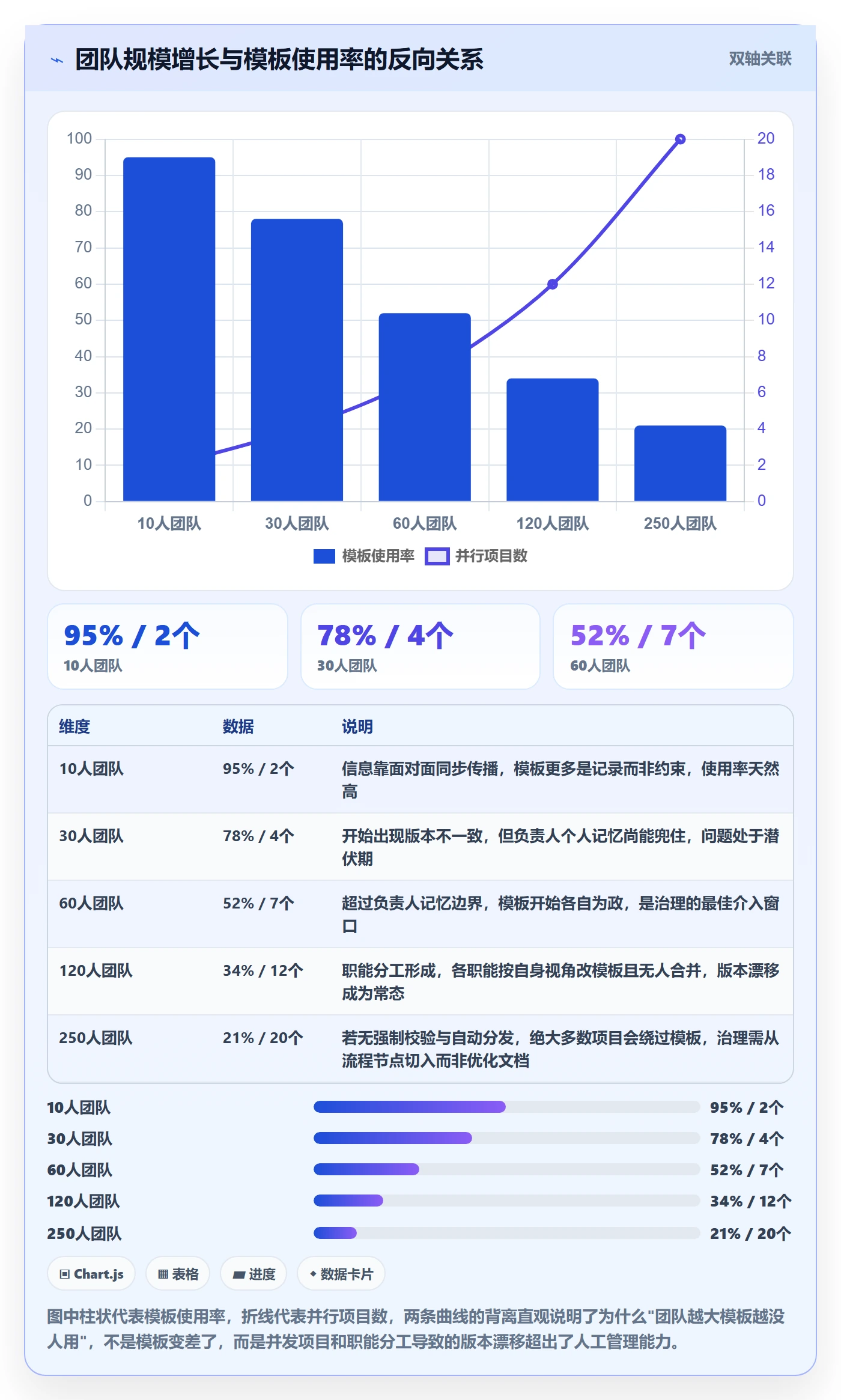Click the 250人团队 label on the chart x-axis
The height and width of the screenshot is (1400, 841).
pos(680,523)
